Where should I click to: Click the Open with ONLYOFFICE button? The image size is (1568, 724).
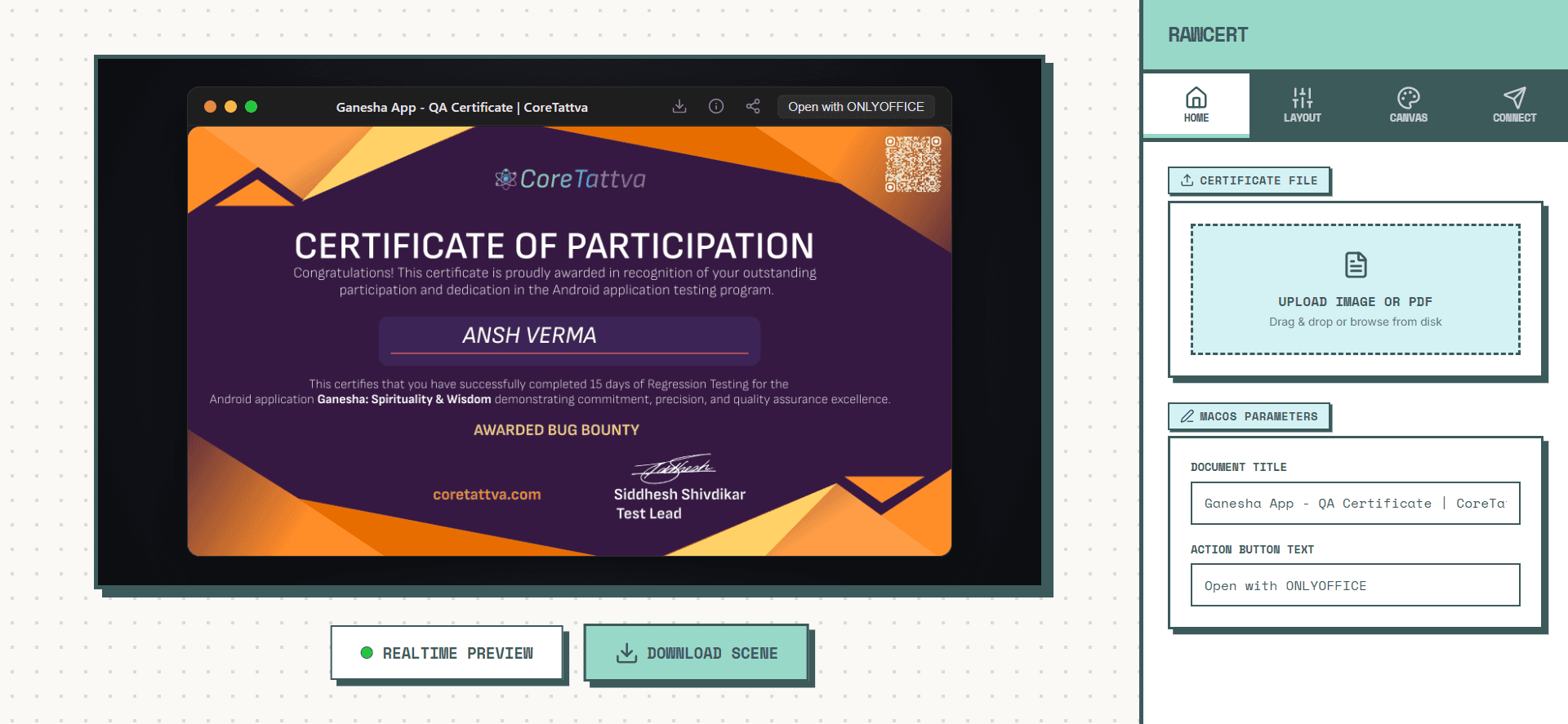coord(856,107)
